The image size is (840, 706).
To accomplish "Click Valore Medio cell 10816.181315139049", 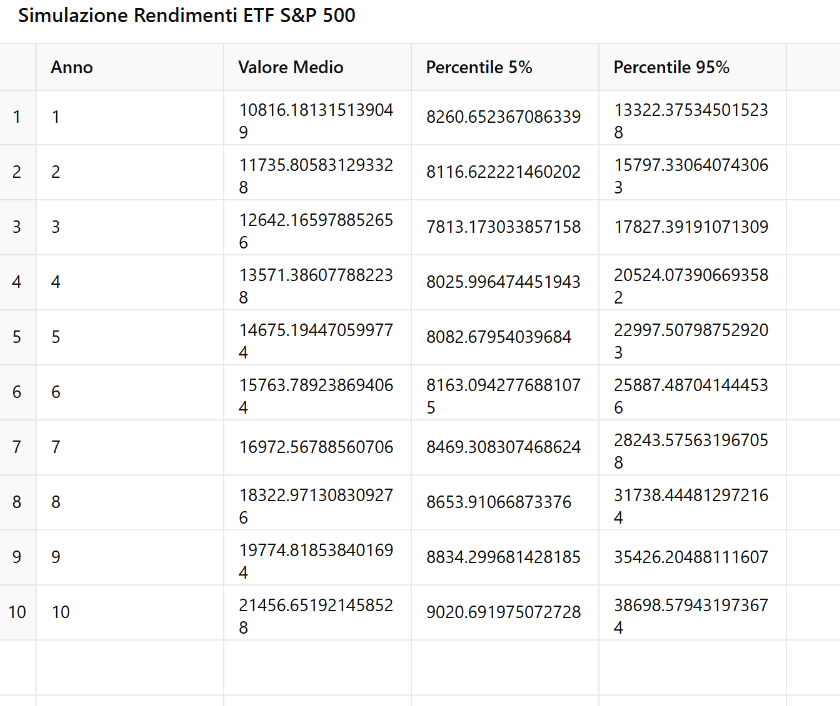I will click(x=316, y=118).
